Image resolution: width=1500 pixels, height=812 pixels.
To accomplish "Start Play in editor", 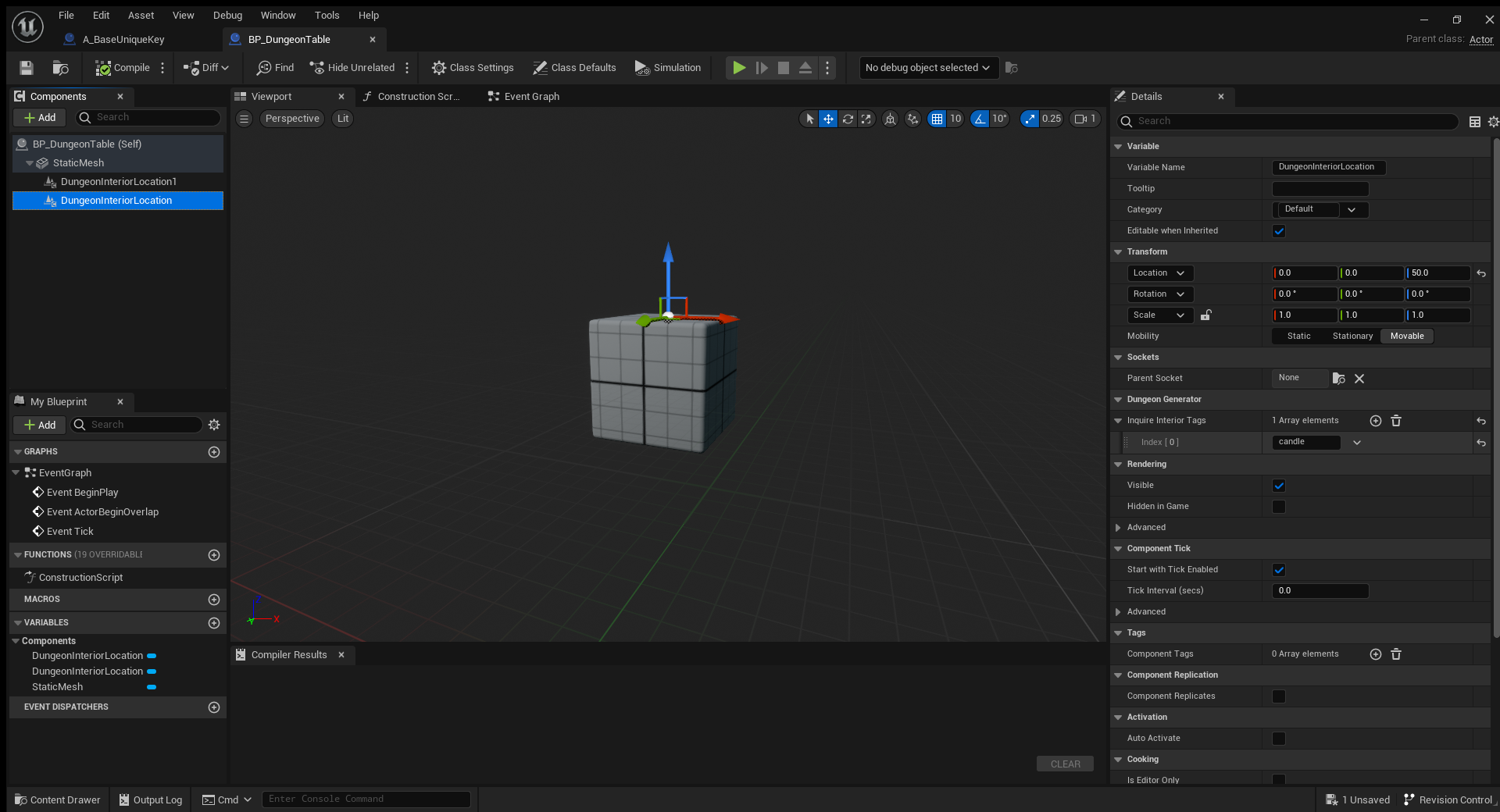I will (x=738, y=68).
